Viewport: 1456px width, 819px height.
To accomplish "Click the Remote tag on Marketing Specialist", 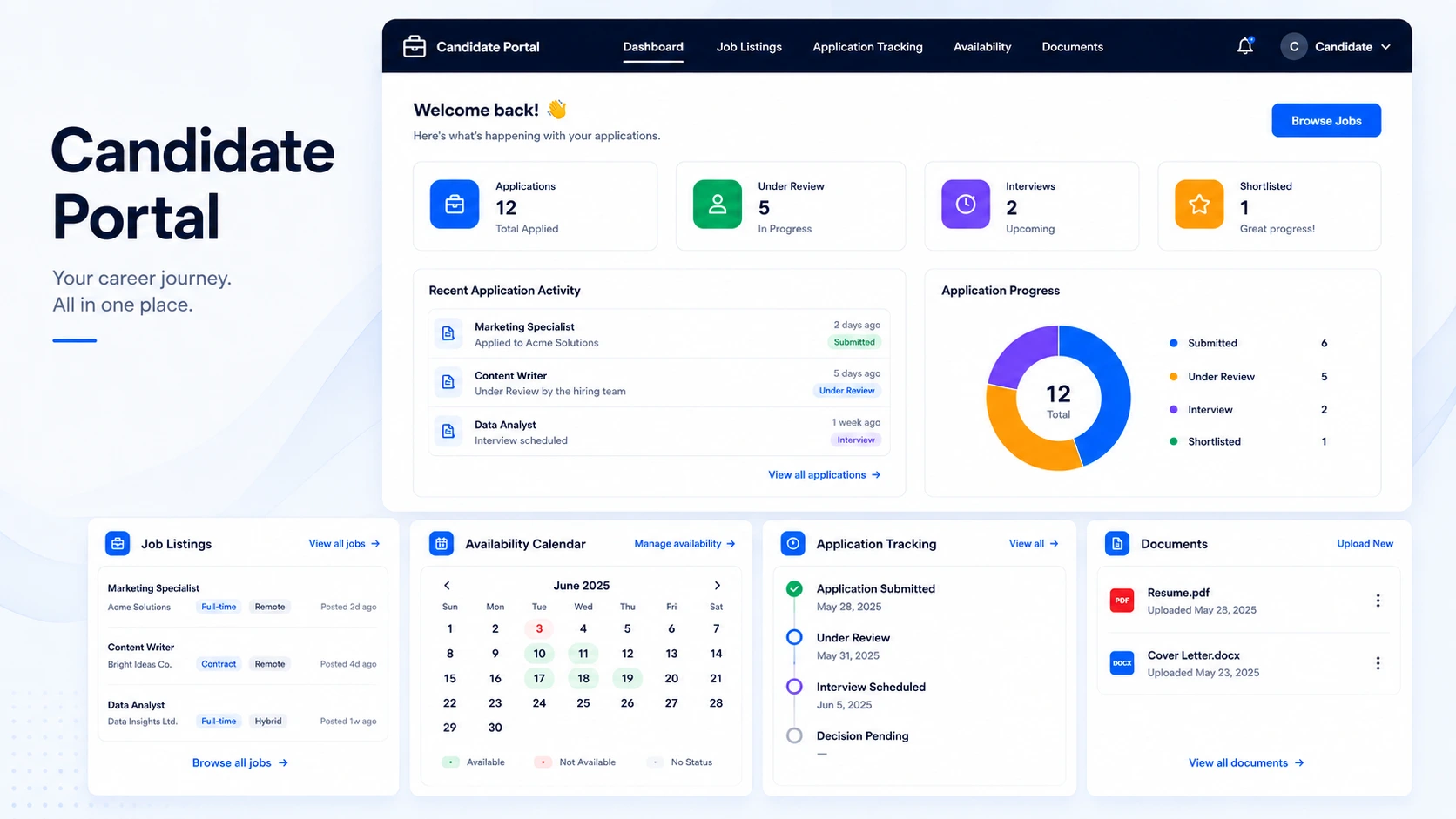I will [270, 607].
